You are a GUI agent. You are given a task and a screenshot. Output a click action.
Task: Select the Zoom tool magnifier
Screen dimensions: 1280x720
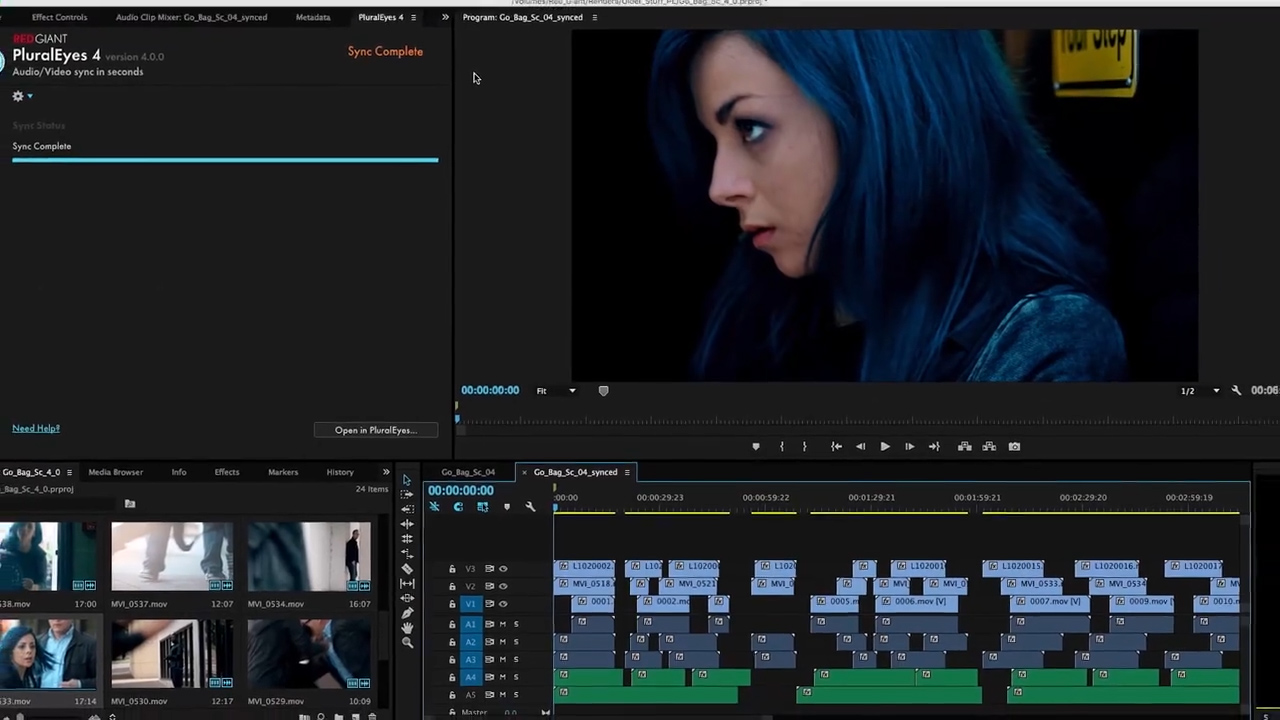point(407,643)
